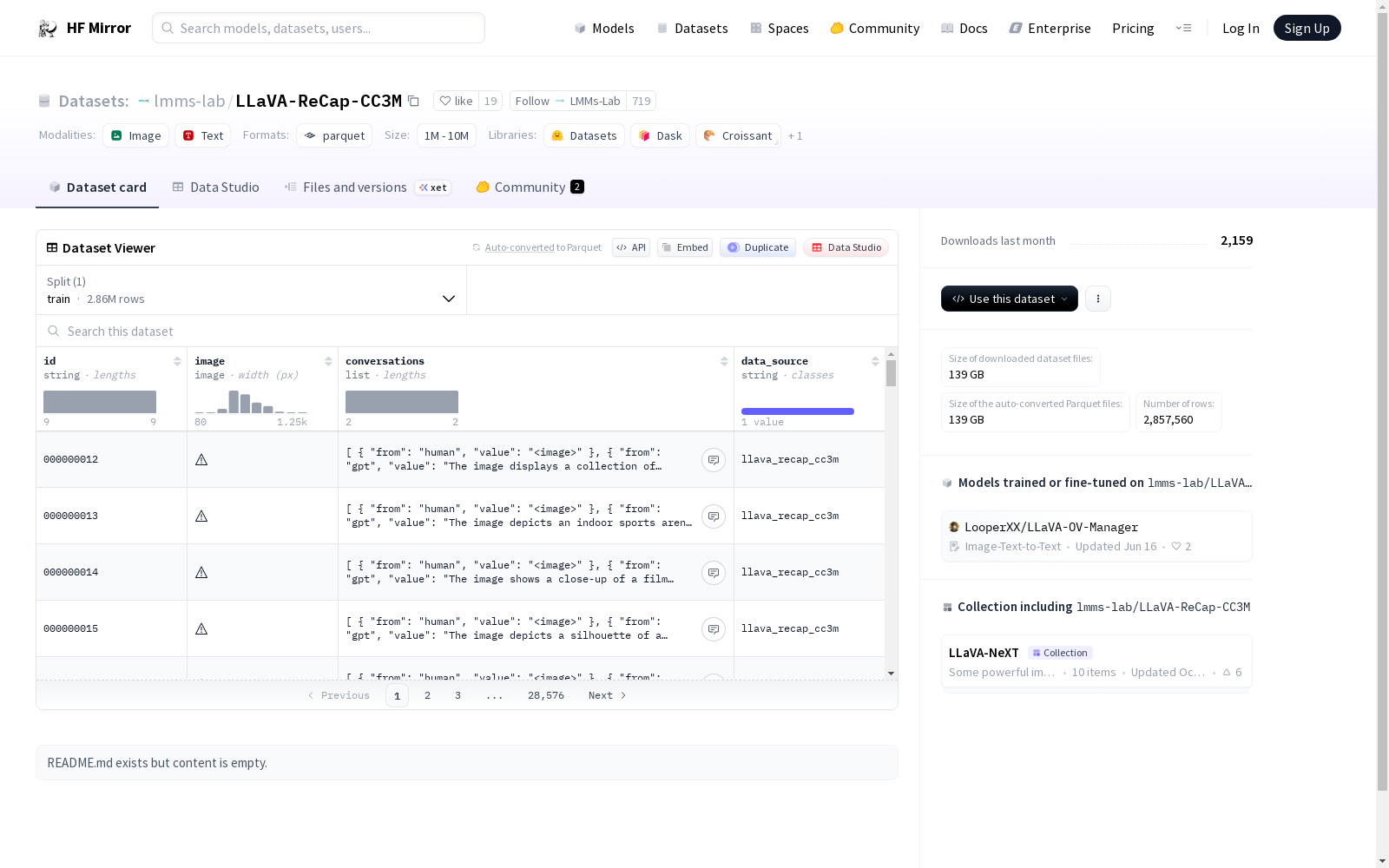Sort by the conversations column

point(724,362)
